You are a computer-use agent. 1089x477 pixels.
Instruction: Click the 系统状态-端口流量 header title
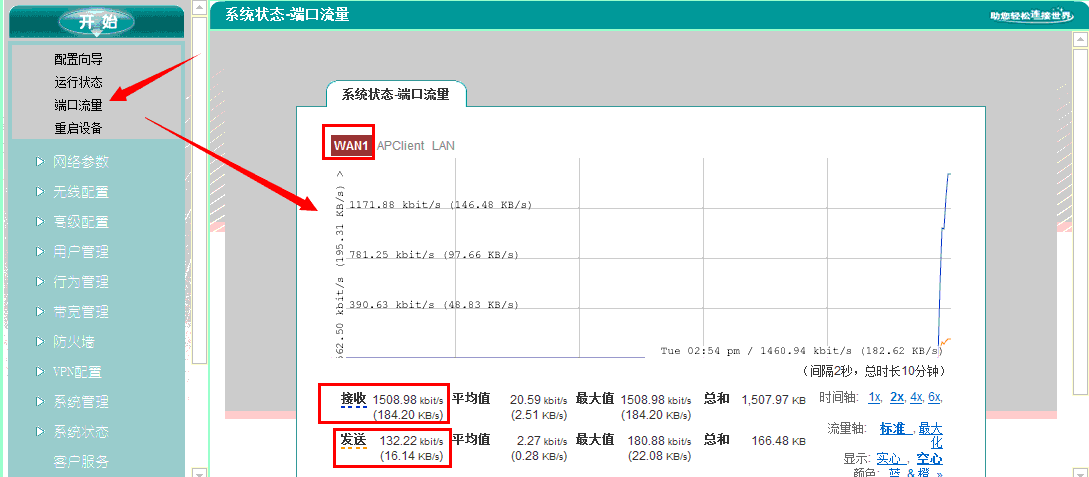click(287, 15)
